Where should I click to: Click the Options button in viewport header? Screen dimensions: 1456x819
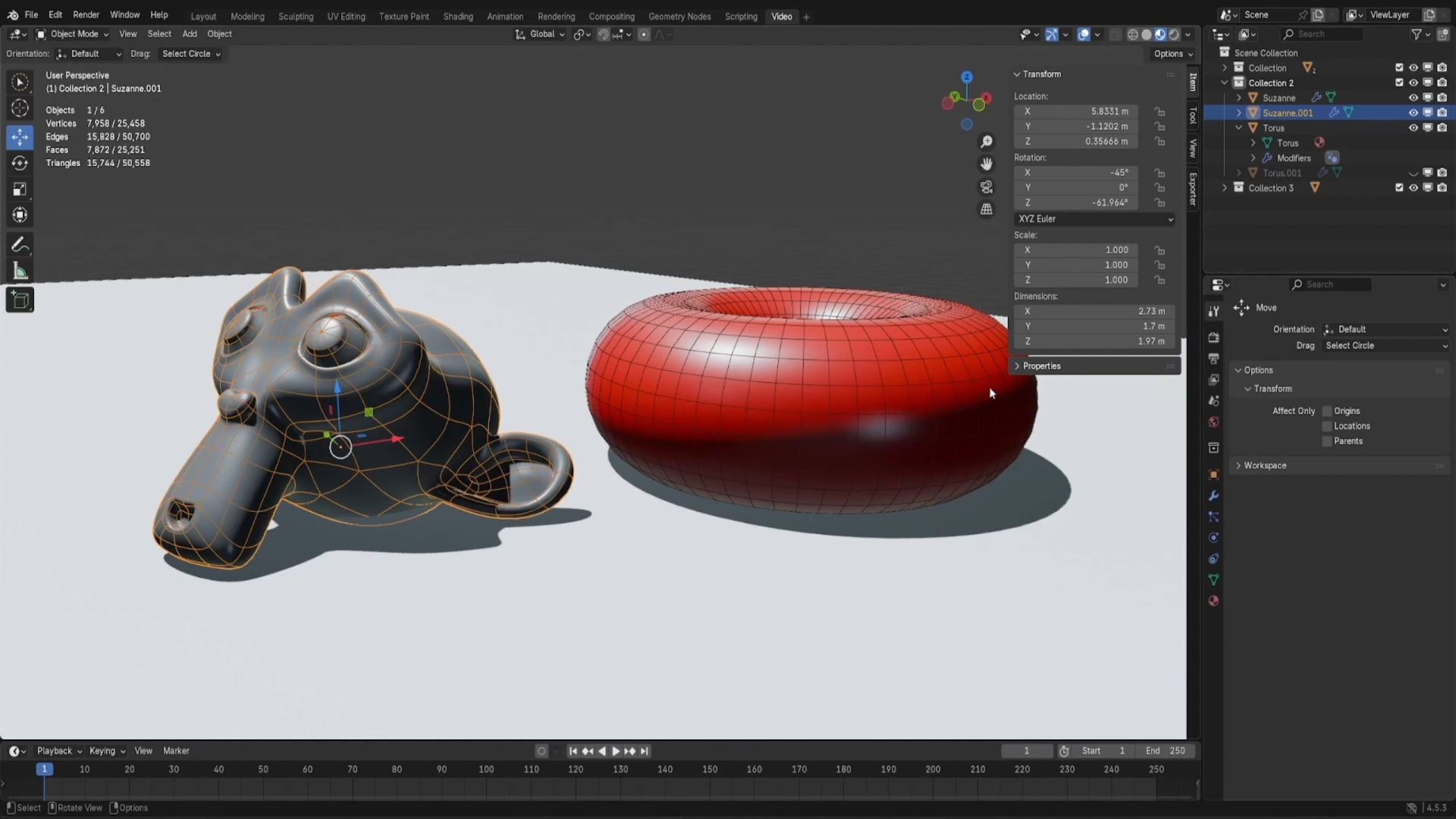(x=1172, y=54)
